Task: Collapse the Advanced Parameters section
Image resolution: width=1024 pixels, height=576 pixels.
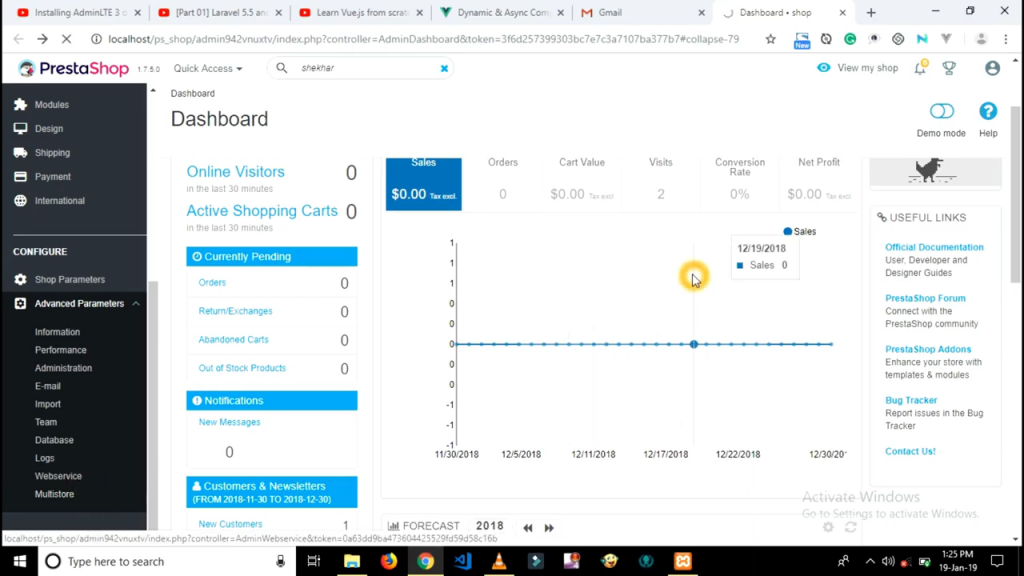Action: [x=136, y=304]
